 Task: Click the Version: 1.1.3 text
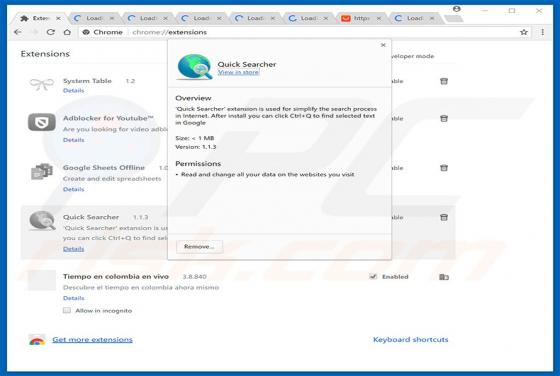click(x=196, y=147)
